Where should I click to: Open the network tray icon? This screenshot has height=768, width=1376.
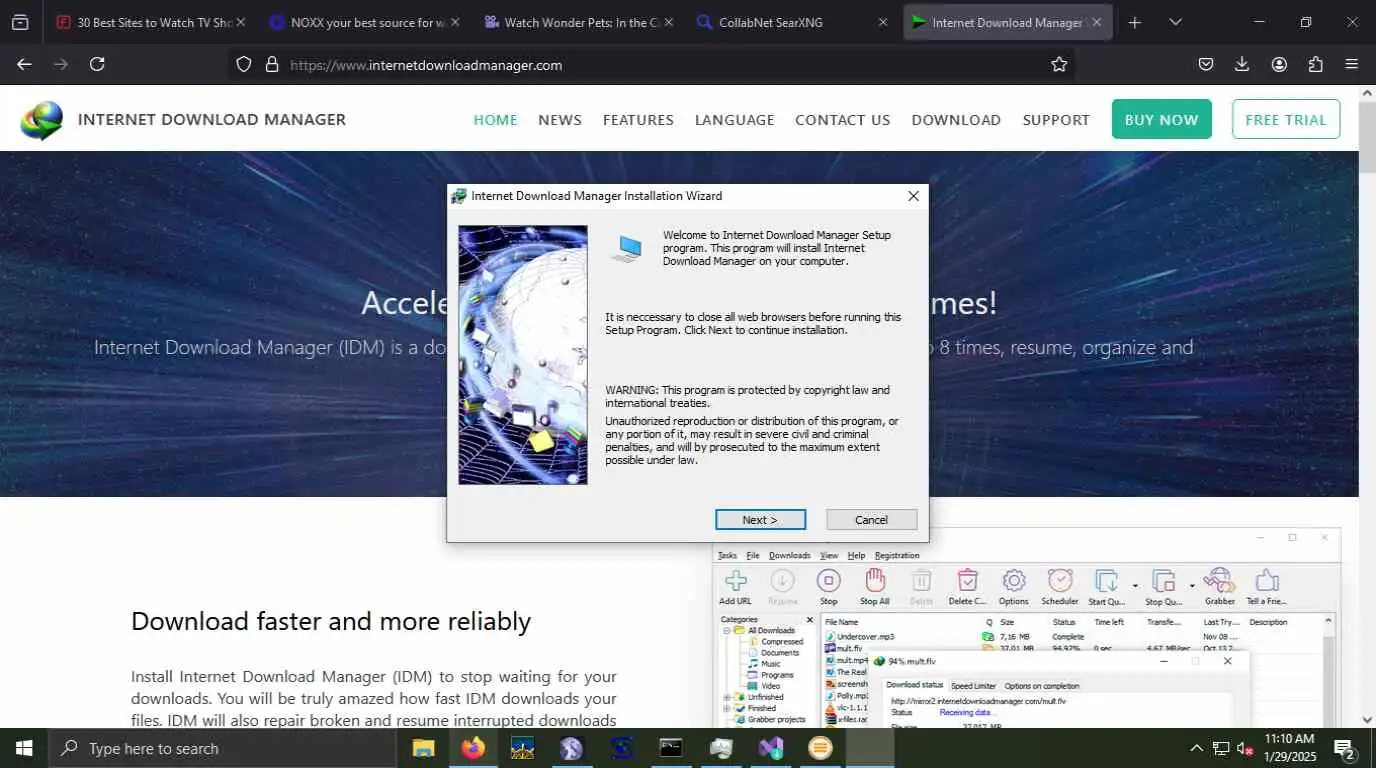pyautogui.click(x=1221, y=748)
